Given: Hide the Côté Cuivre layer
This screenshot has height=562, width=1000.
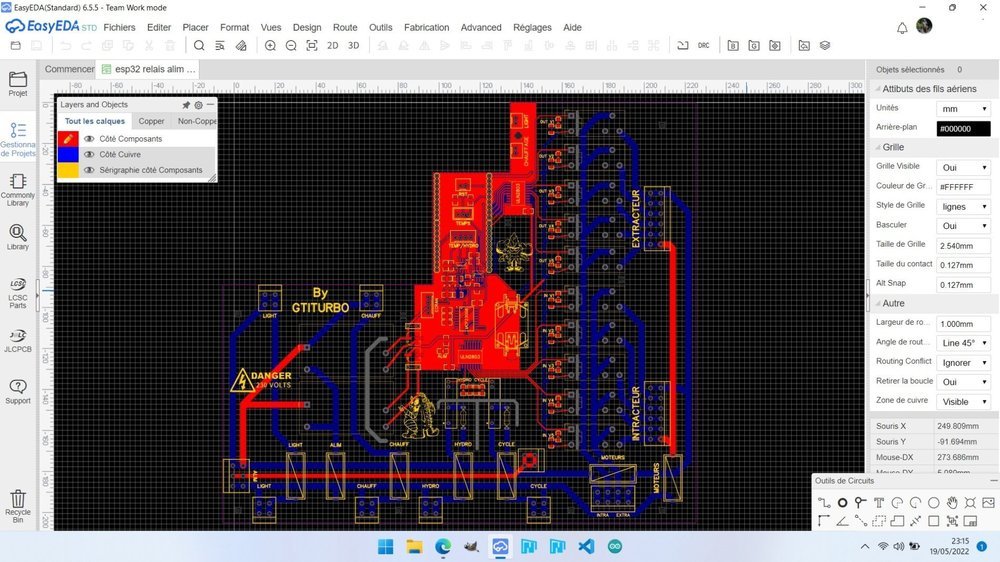Looking at the screenshot, I should [x=89, y=154].
